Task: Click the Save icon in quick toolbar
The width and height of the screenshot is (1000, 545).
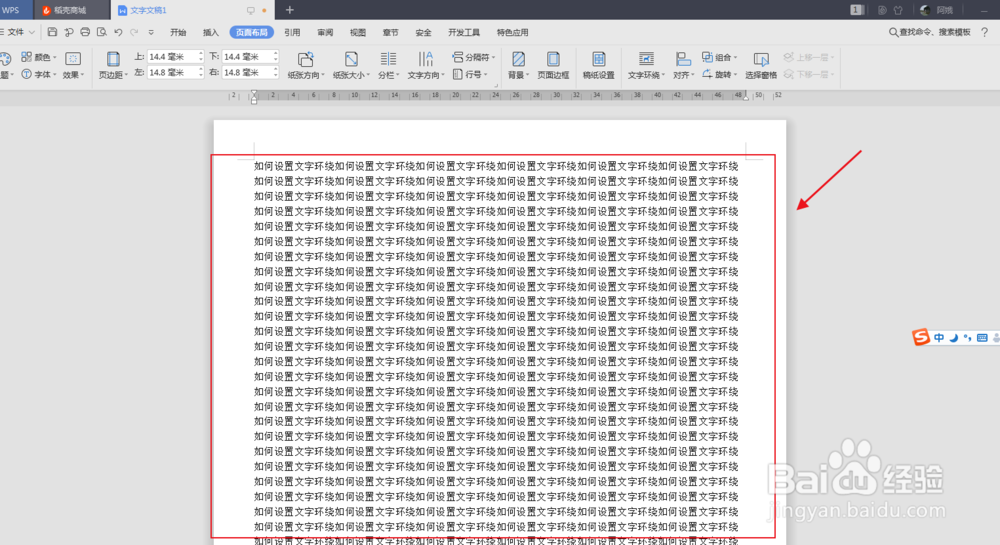Action: pyautogui.click(x=52, y=32)
